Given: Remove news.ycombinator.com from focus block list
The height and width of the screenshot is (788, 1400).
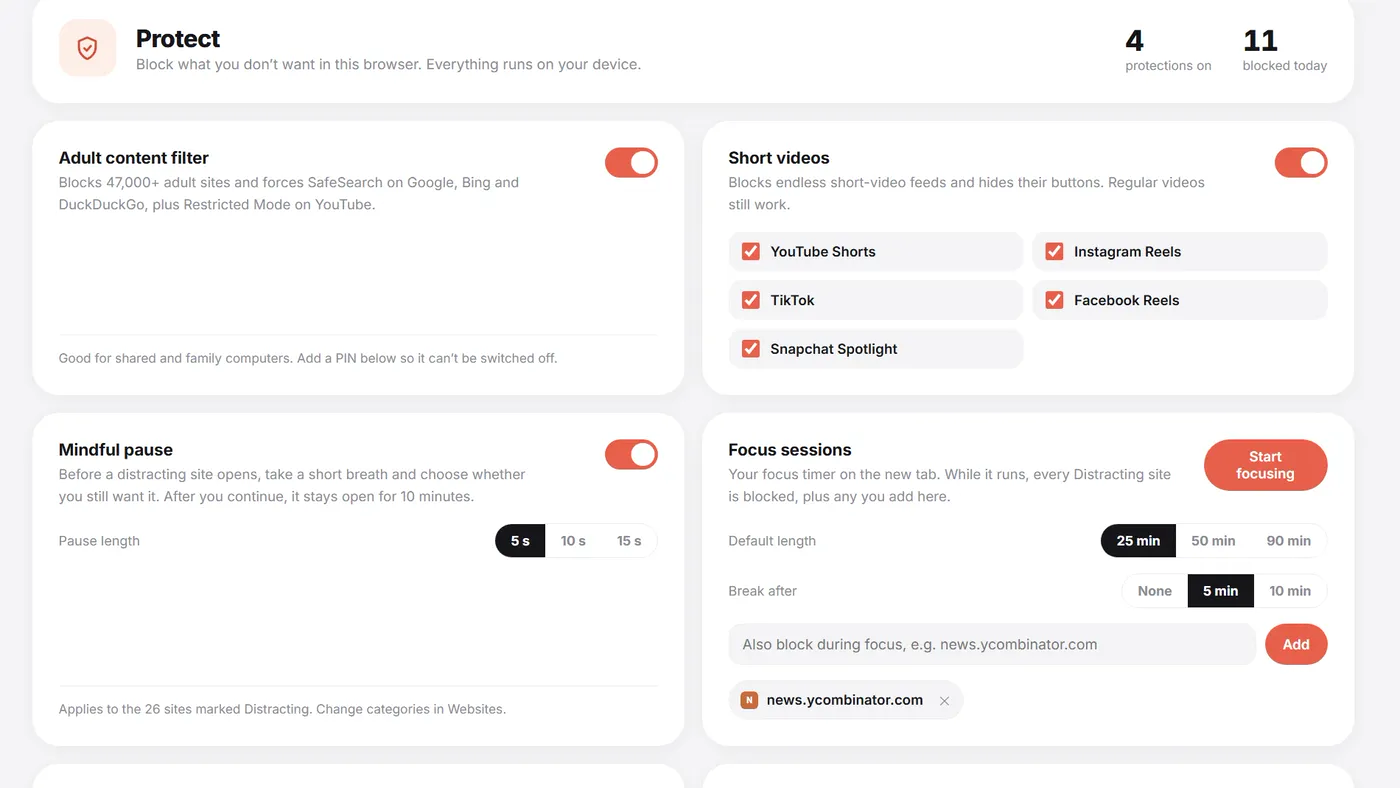Looking at the screenshot, I should tap(944, 701).
